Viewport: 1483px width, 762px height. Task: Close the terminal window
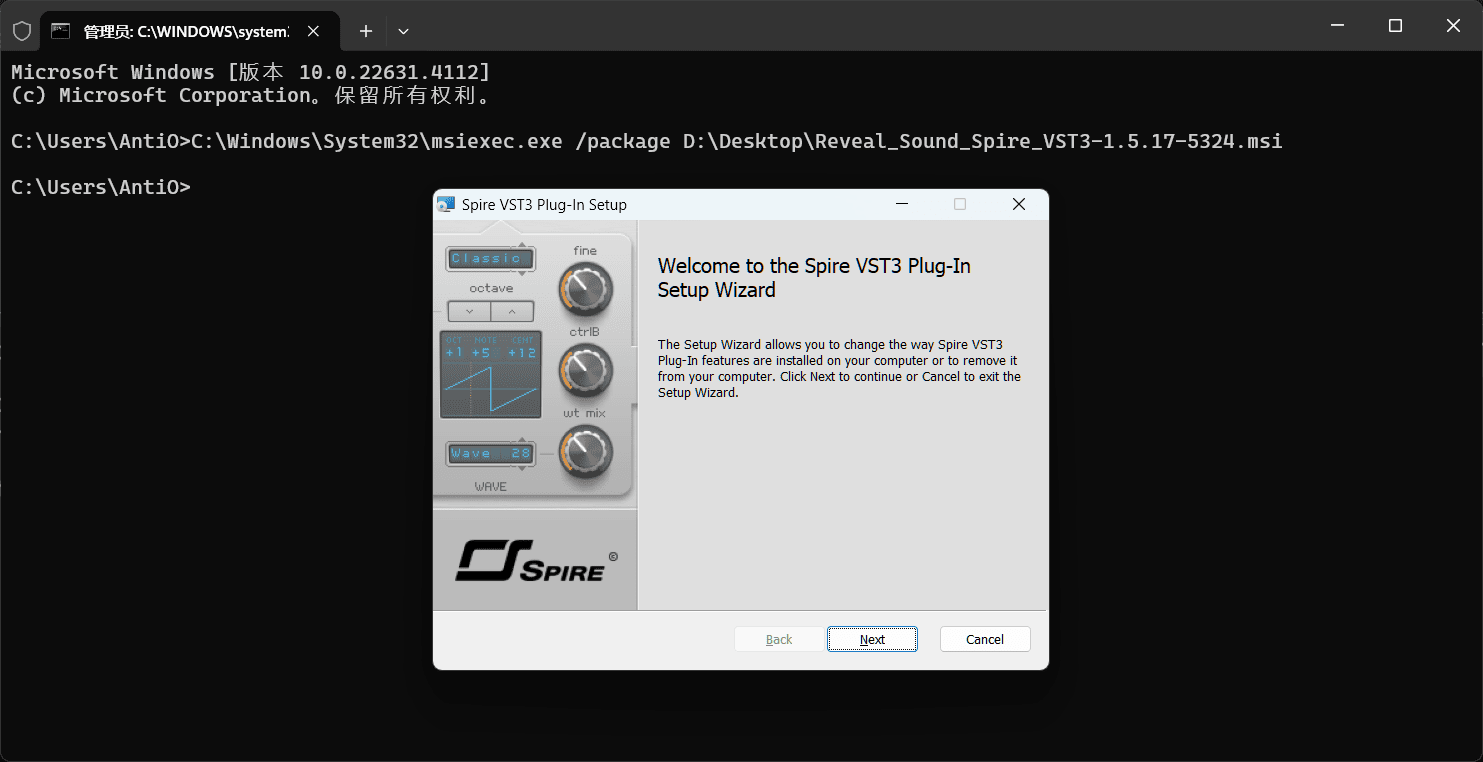(1453, 26)
